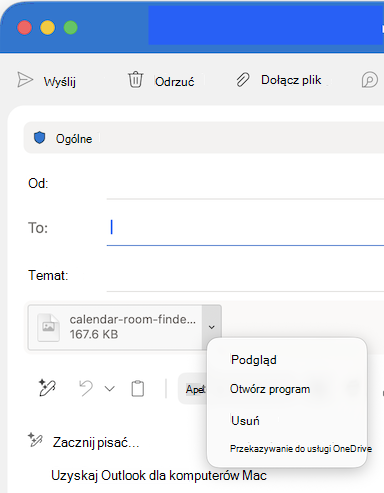
Task: Click the green zoom window button
Action: [x=71, y=28]
